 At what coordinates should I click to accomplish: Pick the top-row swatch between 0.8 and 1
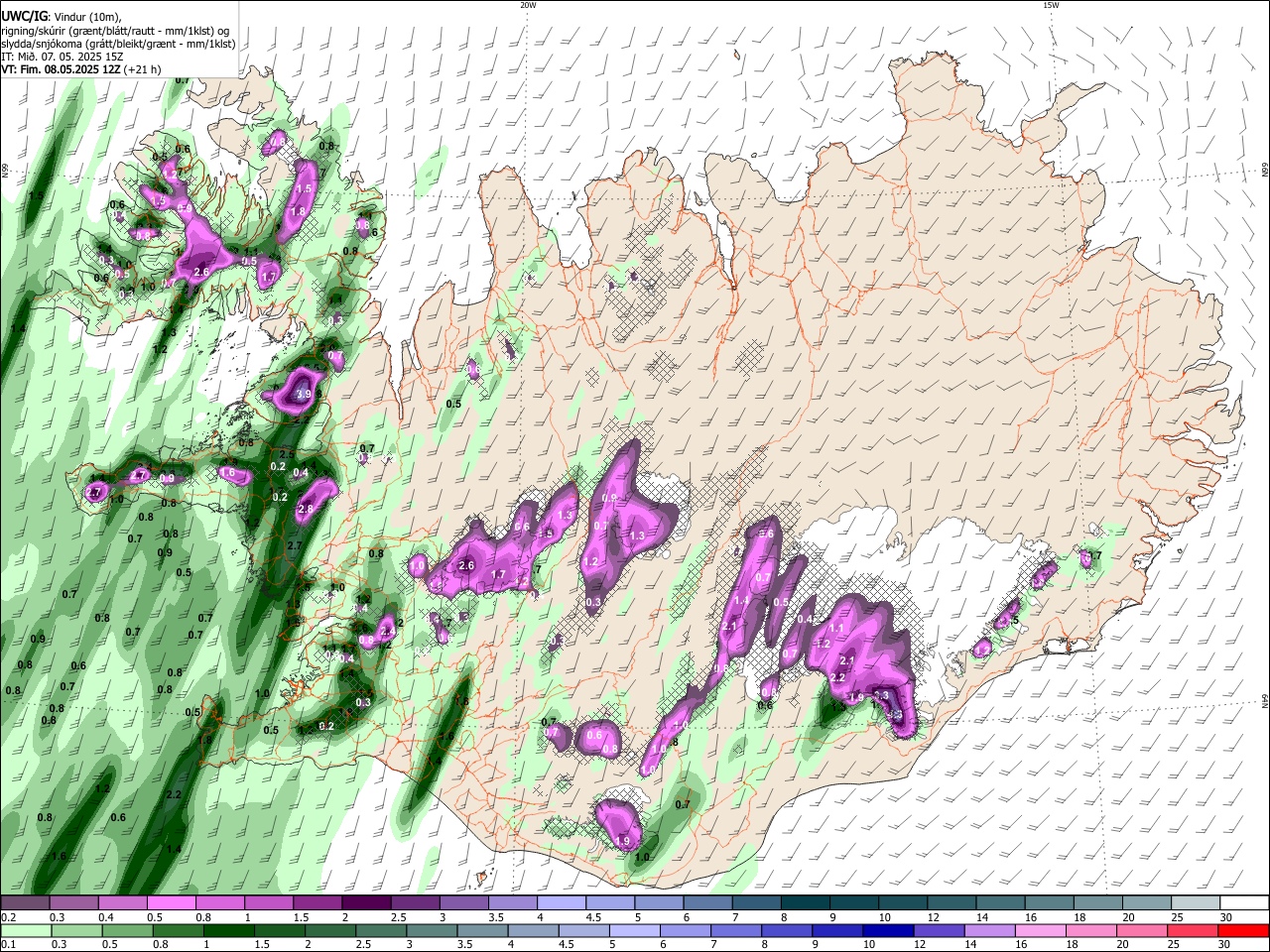(219, 903)
